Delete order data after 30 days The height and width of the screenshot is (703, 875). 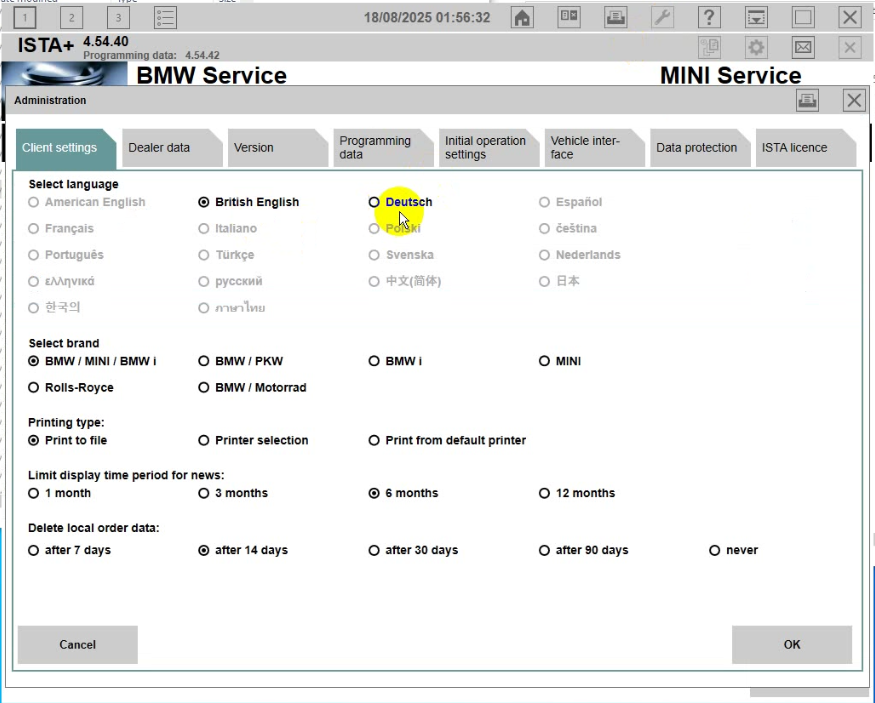(x=414, y=550)
